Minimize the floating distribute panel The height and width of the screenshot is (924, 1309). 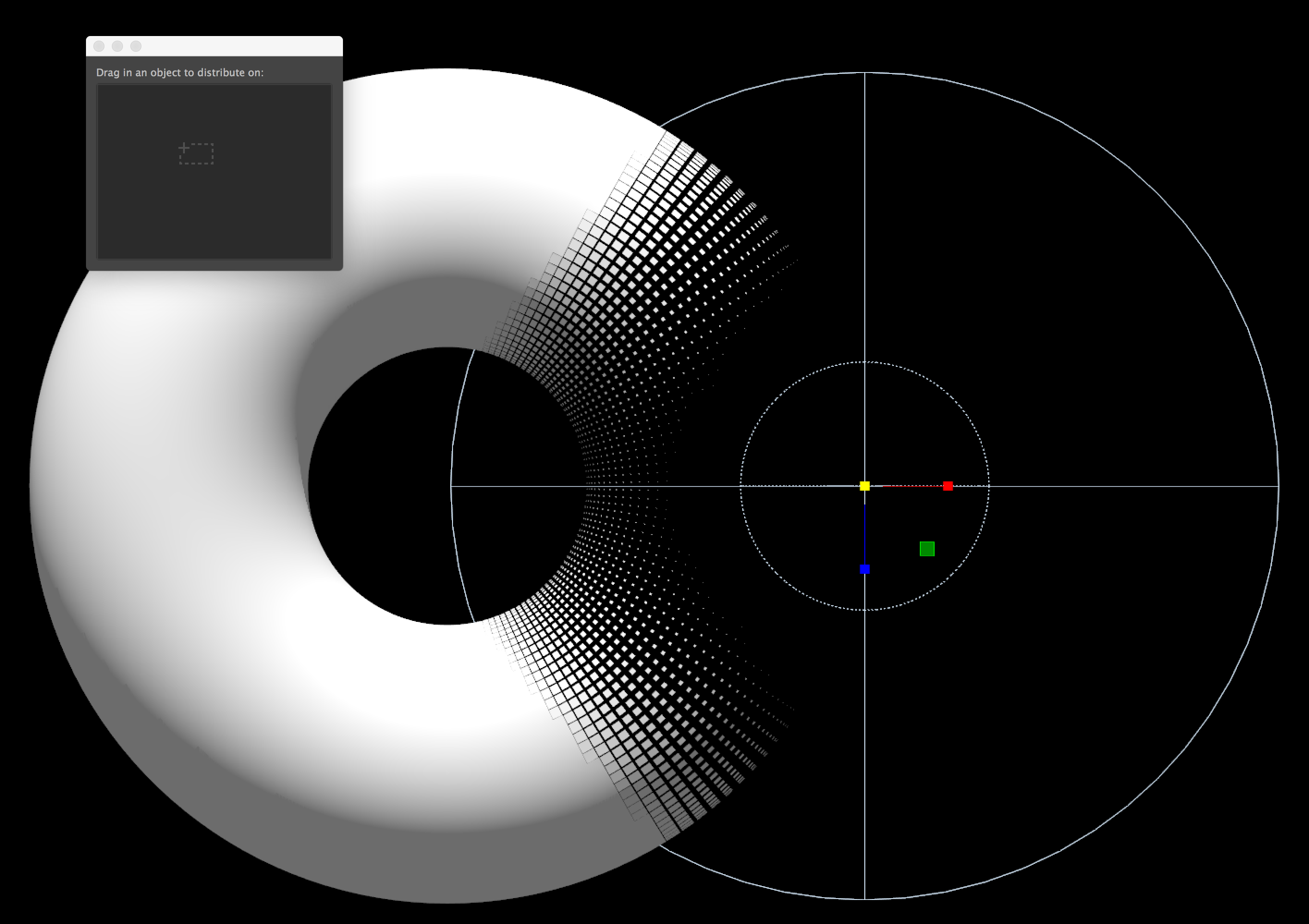(x=117, y=46)
